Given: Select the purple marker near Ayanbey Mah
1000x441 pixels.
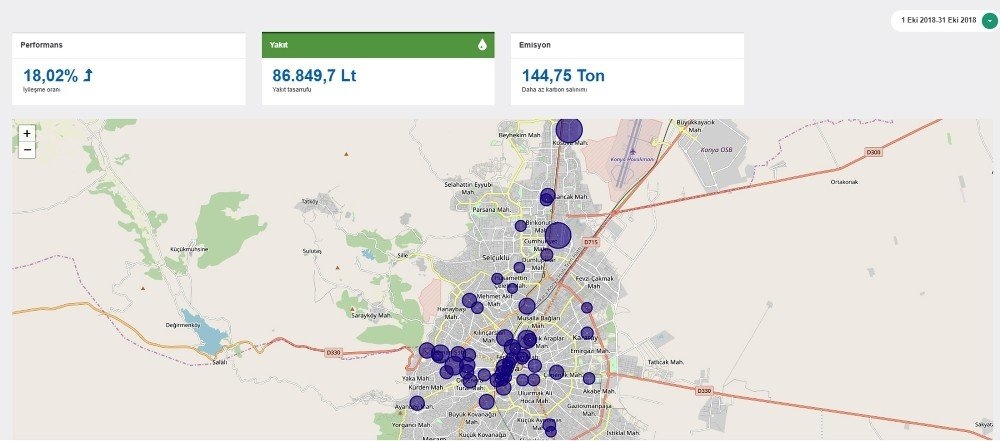Looking at the screenshot, I should point(417,403).
